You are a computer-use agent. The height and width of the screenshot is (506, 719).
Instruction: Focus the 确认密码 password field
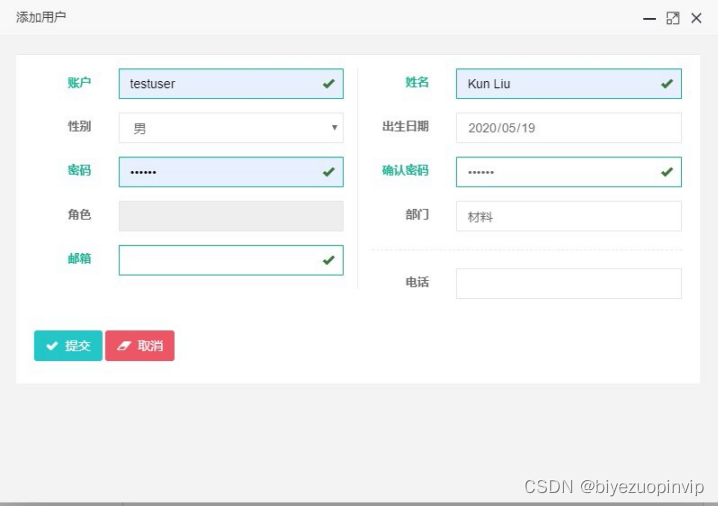(x=569, y=172)
